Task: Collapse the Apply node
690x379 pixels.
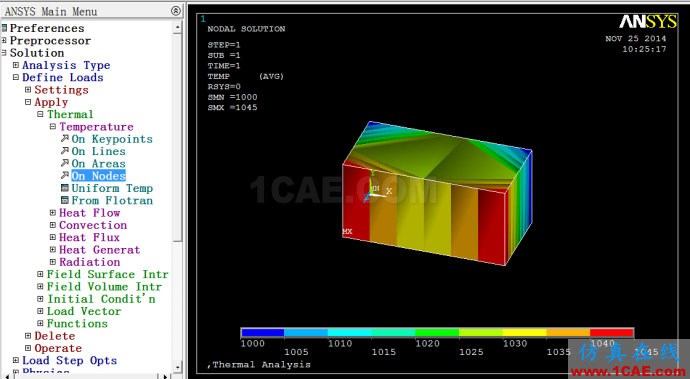Action: (x=28, y=102)
